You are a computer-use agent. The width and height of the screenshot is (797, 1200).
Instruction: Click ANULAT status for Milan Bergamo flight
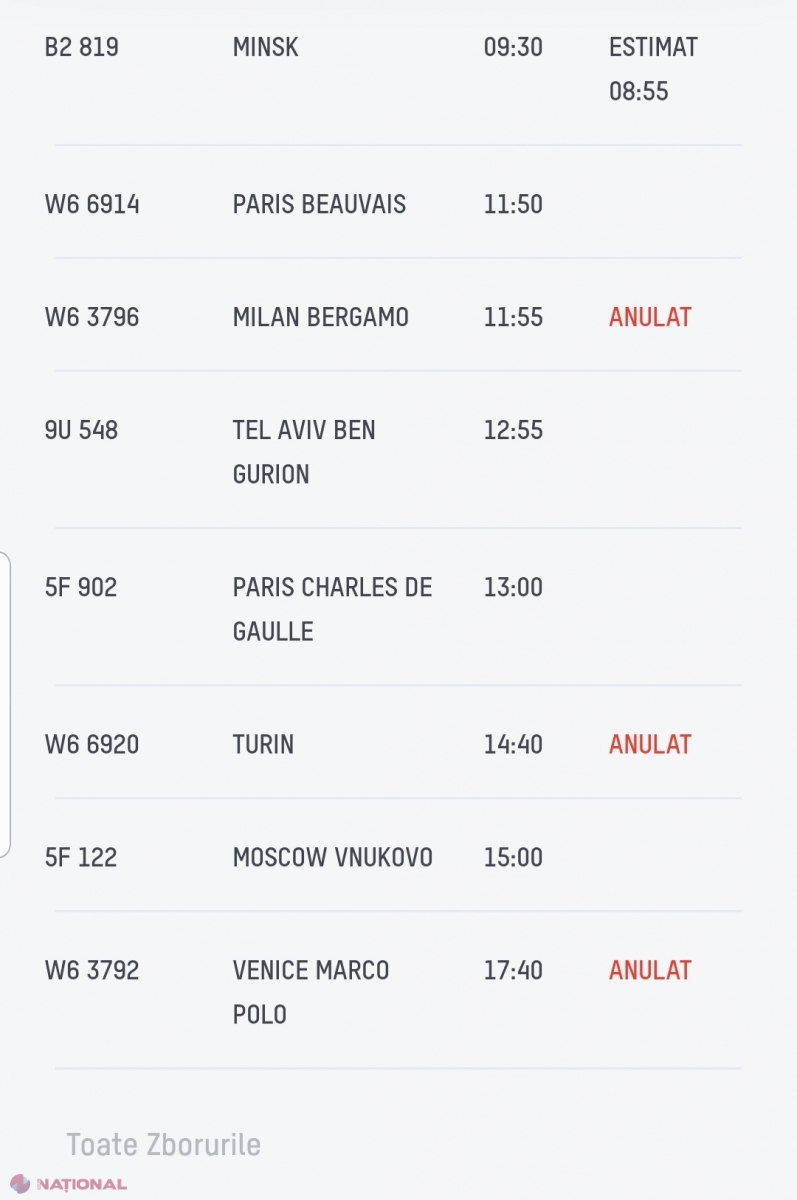tap(650, 317)
